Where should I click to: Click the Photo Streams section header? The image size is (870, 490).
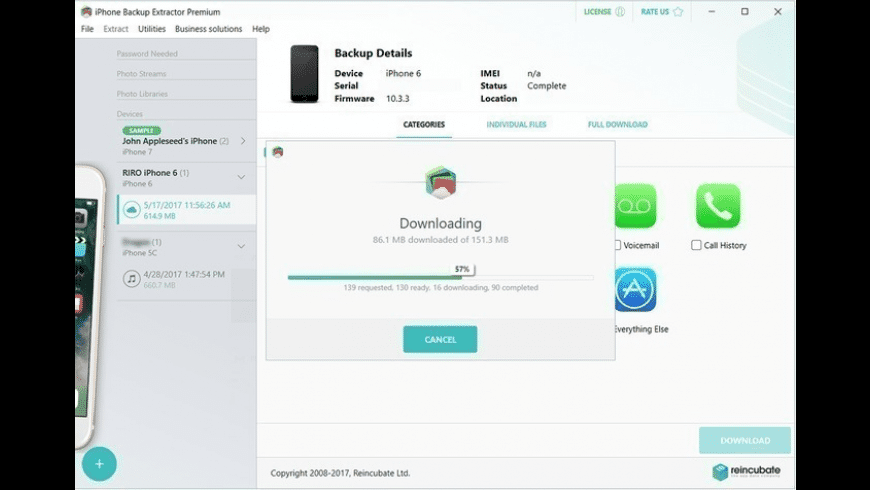[x=141, y=74]
